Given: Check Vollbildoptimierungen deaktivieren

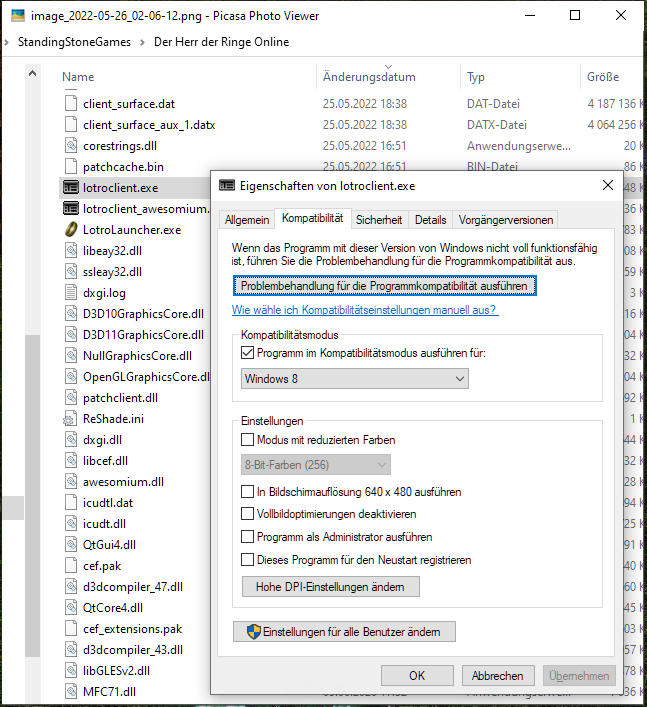Looking at the screenshot, I should (x=247, y=514).
